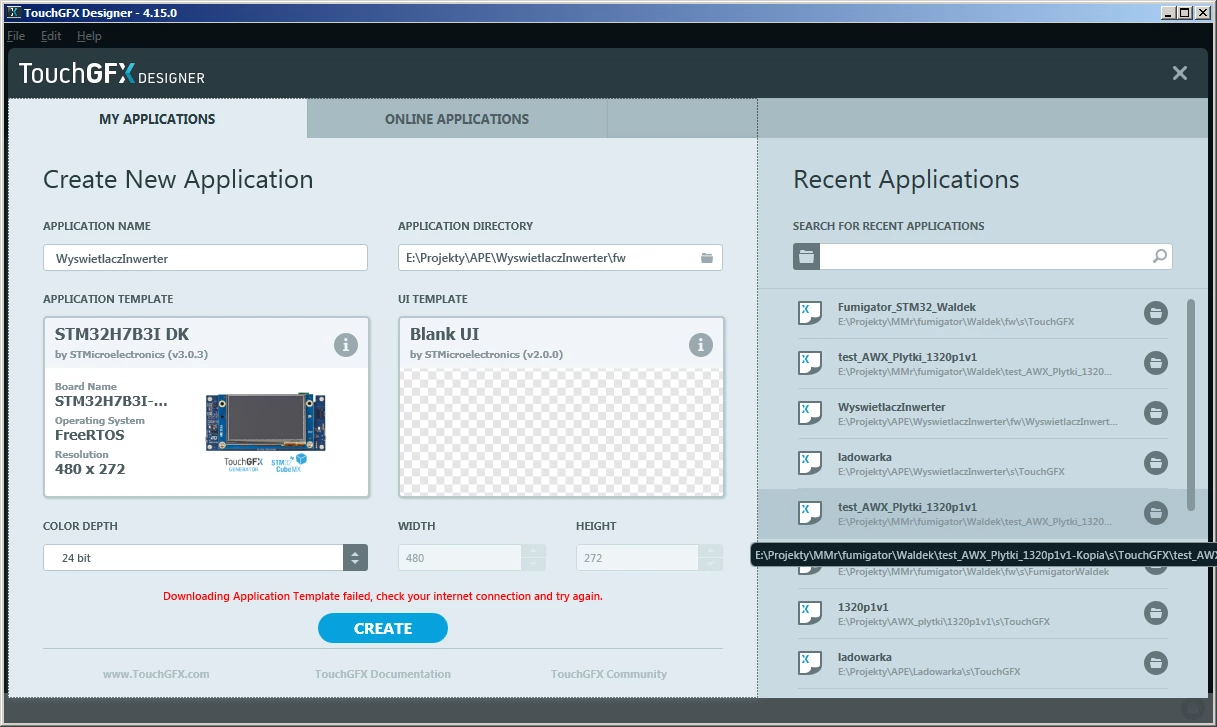This screenshot has width=1217, height=727.
Task: Browse for recent application folder button
Action: (x=806, y=257)
